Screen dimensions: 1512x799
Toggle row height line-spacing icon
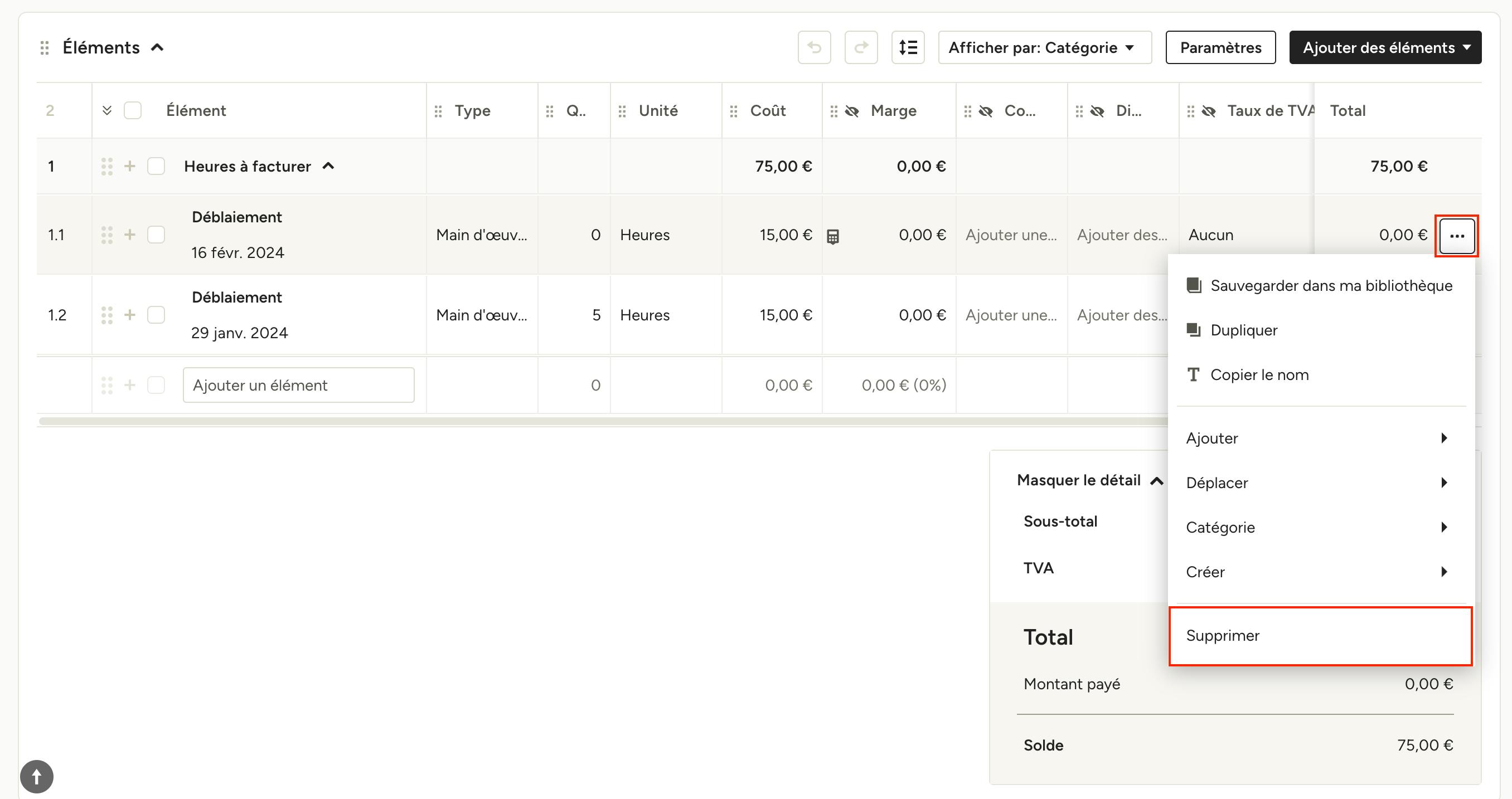tap(908, 47)
